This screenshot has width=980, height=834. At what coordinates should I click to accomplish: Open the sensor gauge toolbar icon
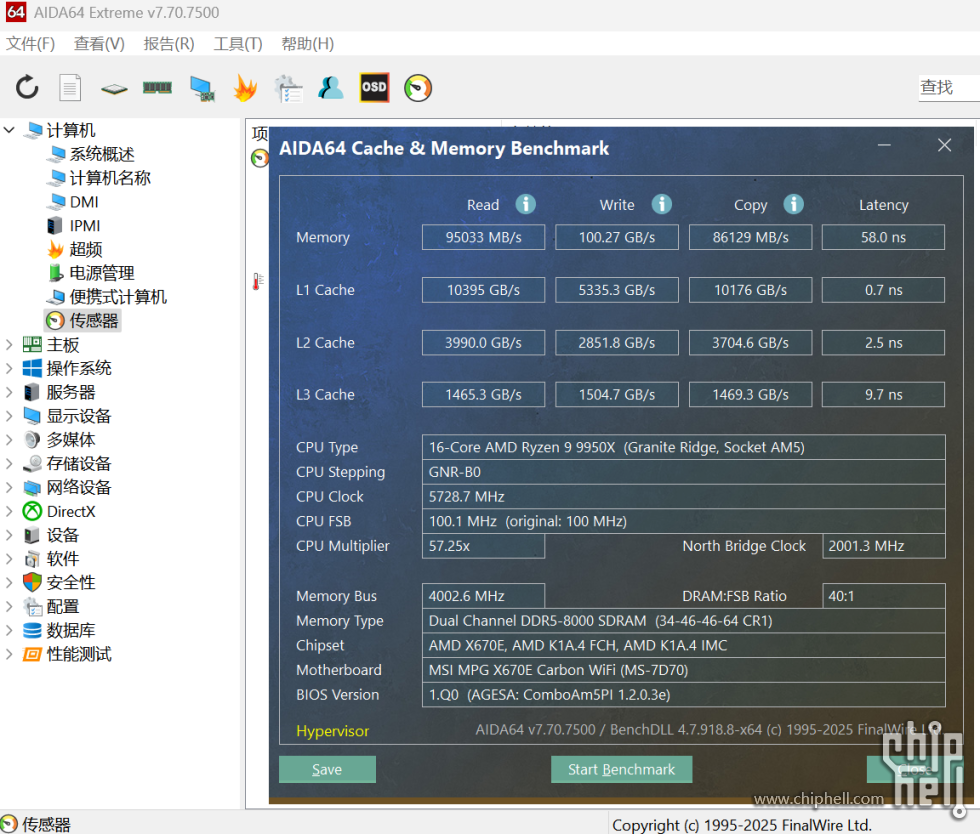click(418, 88)
